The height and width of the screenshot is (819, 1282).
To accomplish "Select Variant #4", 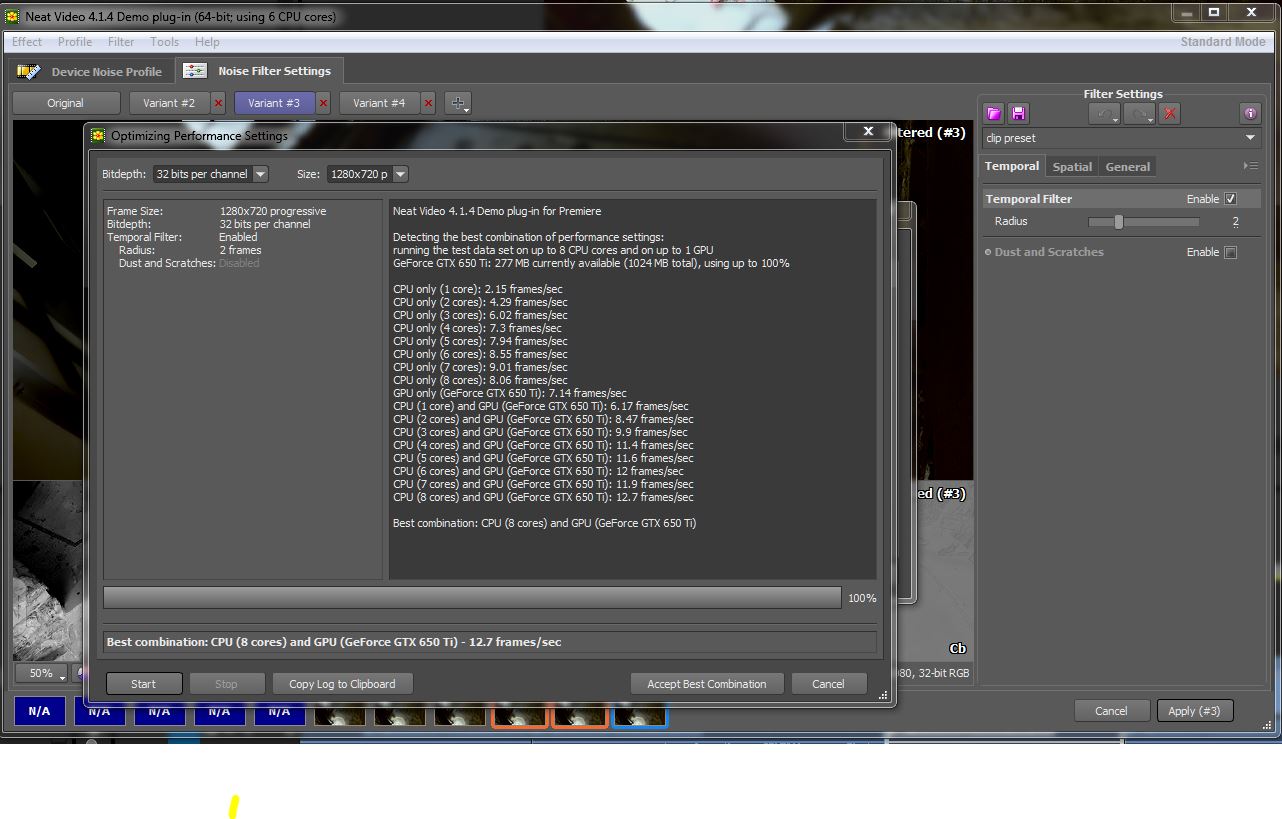I will [x=379, y=103].
